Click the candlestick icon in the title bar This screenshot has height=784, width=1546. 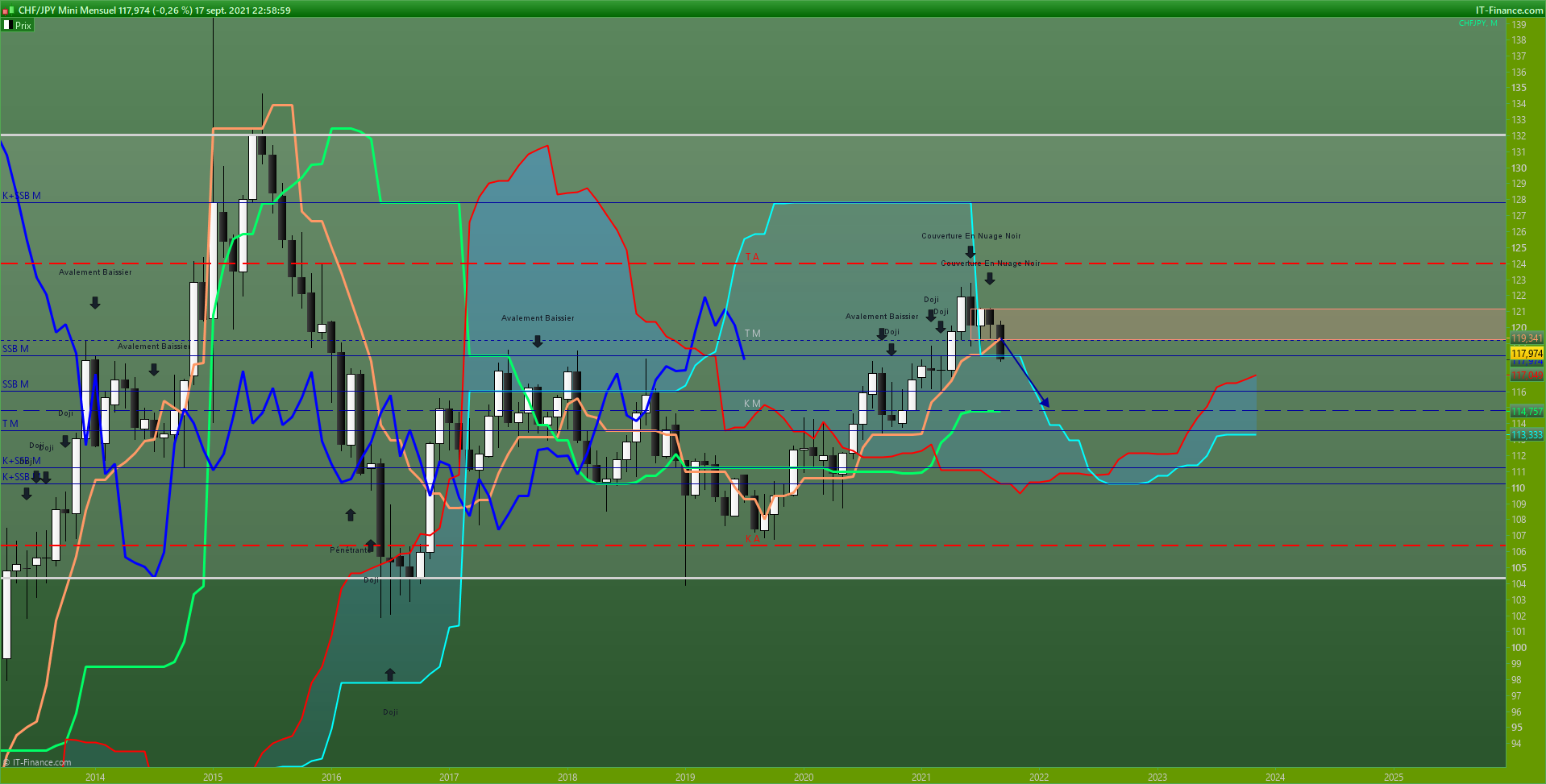(x=9, y=10)
